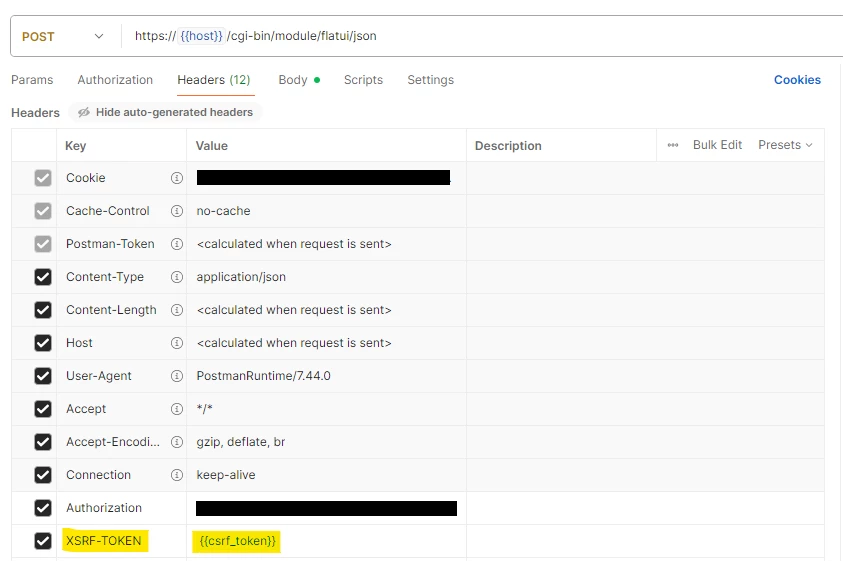Uncheck the Content-Length header

[x=43, y=310]
